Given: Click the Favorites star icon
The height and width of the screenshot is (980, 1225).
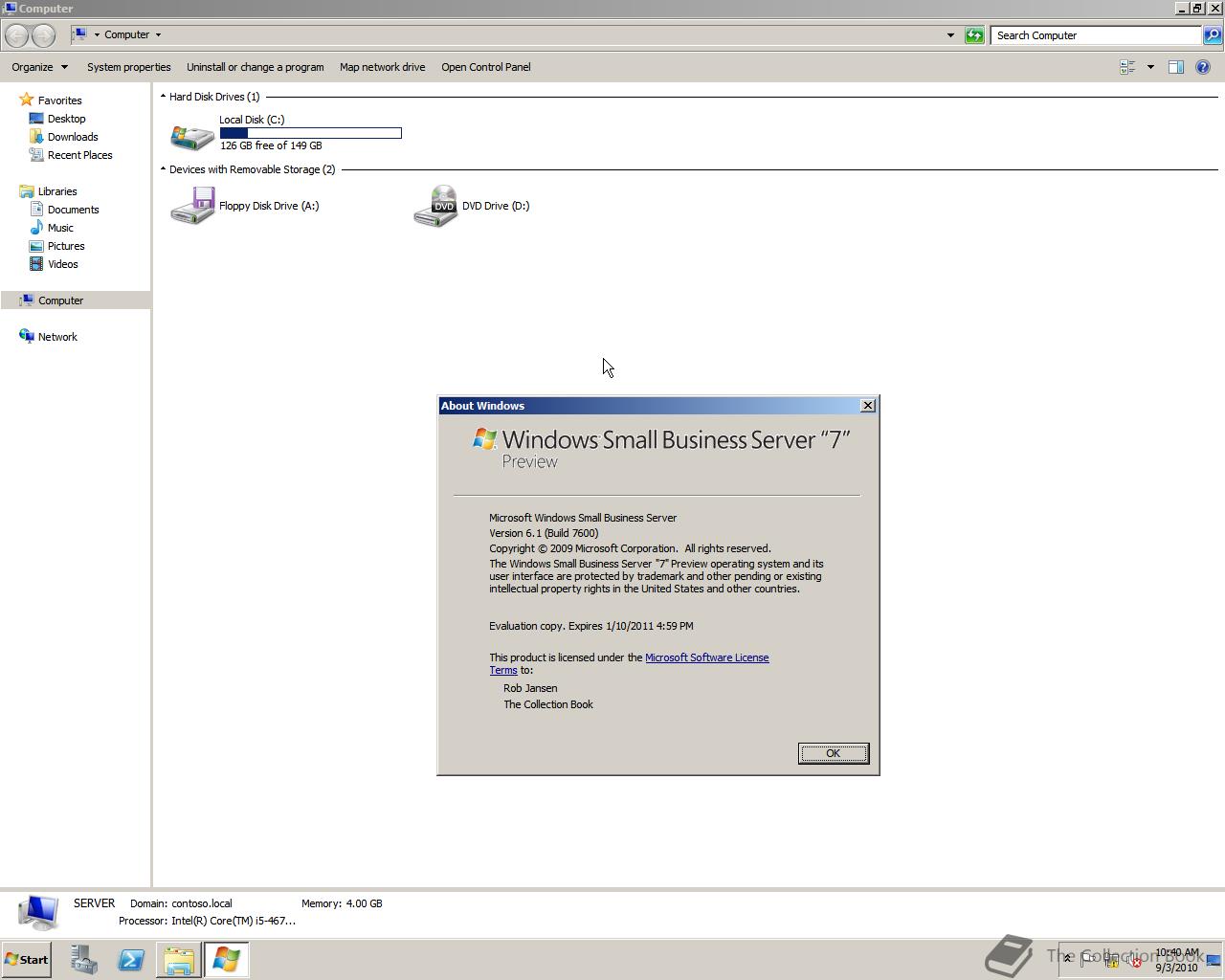Looking at the screenshot, I should coord(27,100).
